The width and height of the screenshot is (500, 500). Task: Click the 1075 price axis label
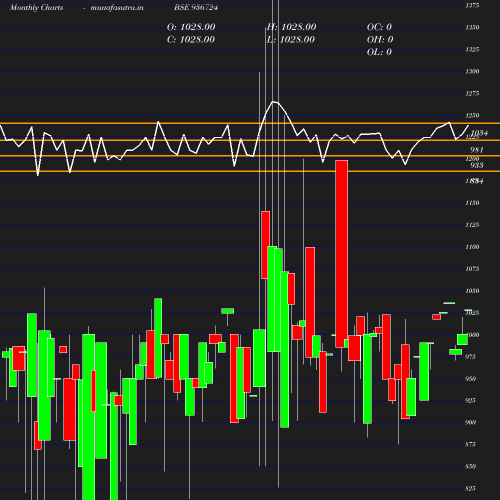click(472, 269)
